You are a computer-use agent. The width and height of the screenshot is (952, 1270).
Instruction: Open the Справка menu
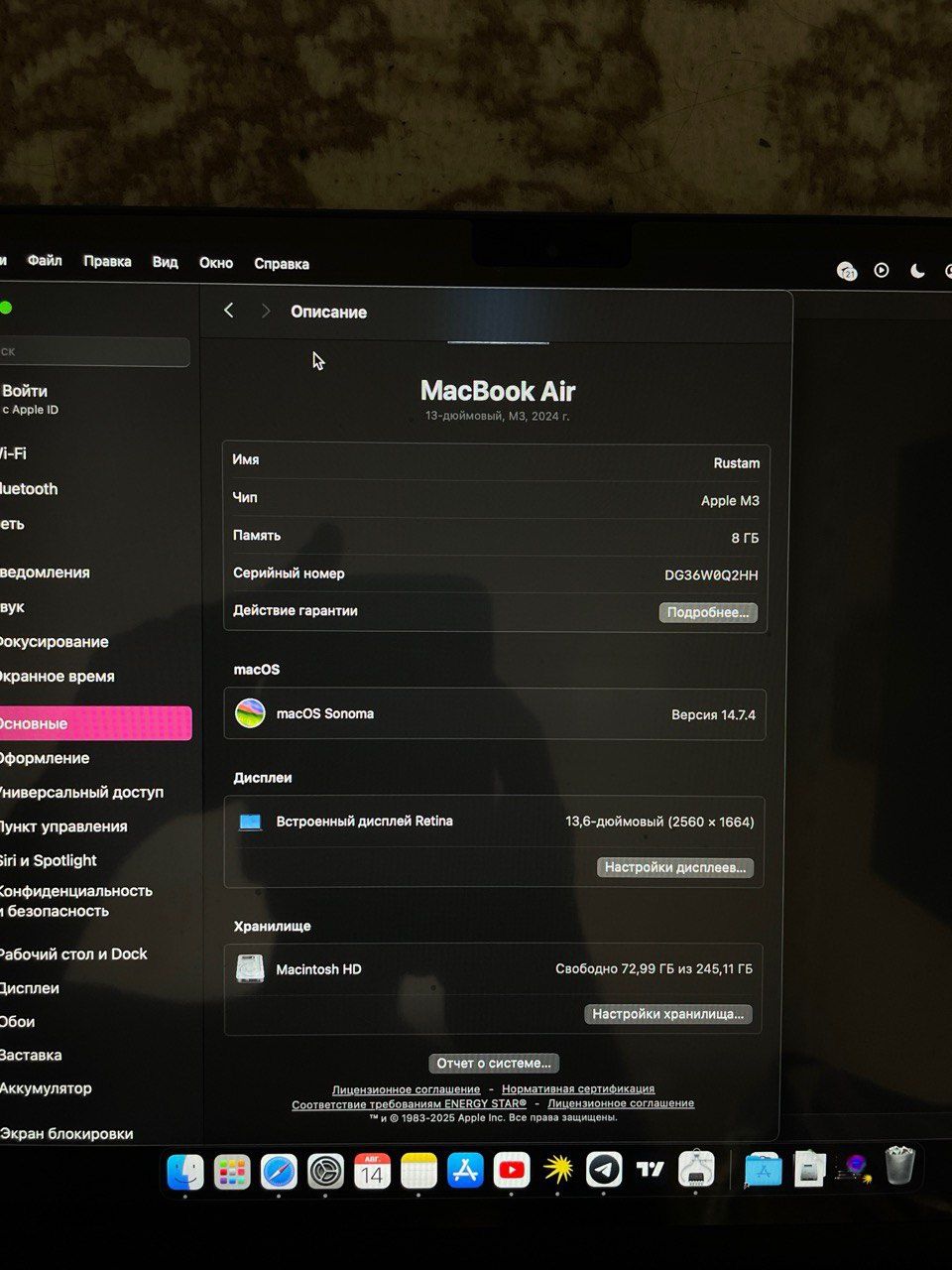[x=282, y=264]
